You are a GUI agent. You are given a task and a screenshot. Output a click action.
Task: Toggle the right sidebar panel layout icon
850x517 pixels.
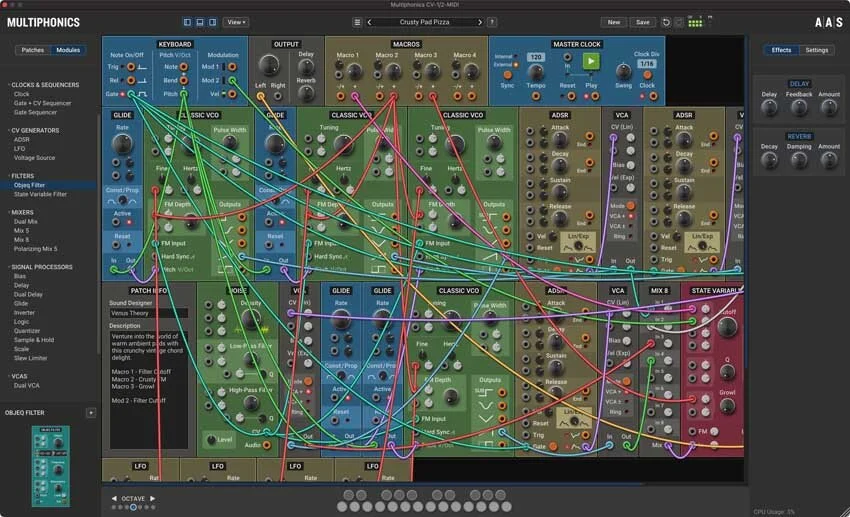pos(212,22)
